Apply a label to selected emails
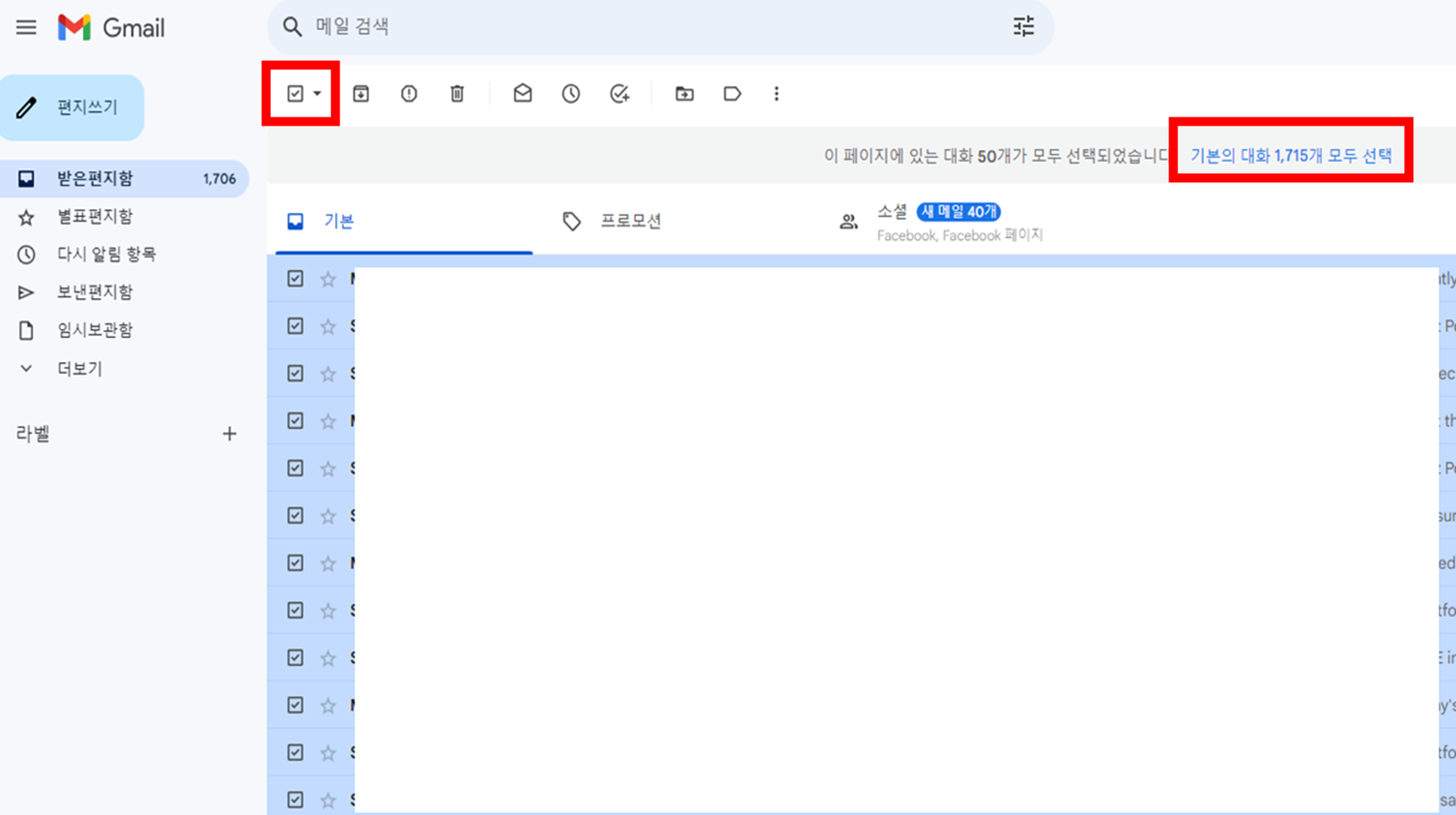 tap(732, 93)
